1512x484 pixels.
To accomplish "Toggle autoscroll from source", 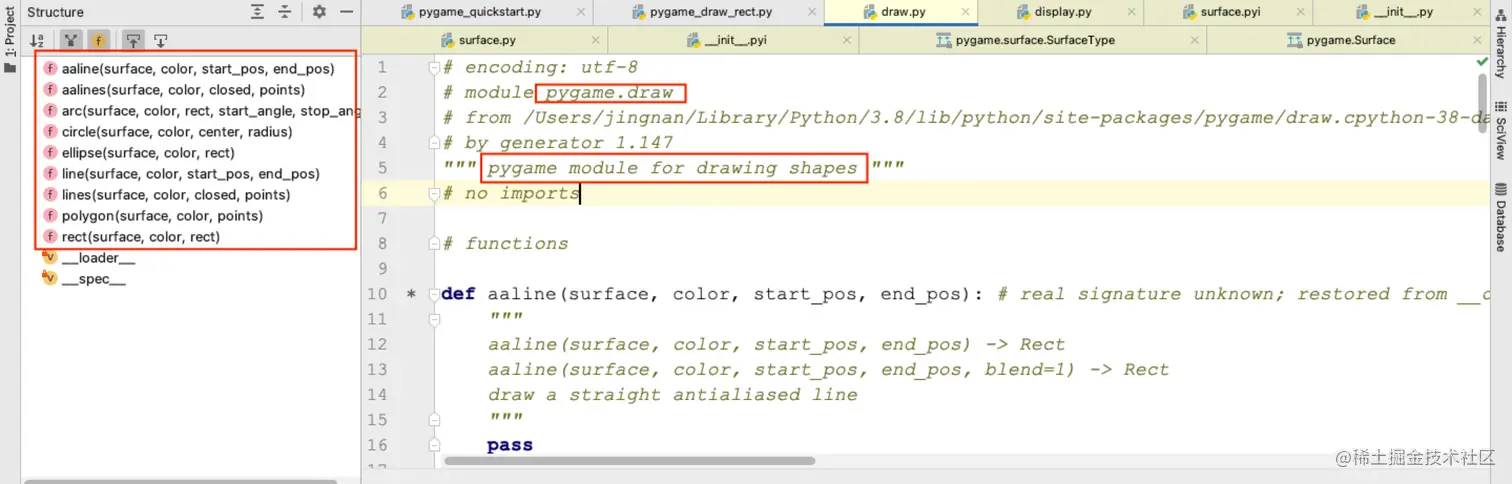I will coord(160,41).
